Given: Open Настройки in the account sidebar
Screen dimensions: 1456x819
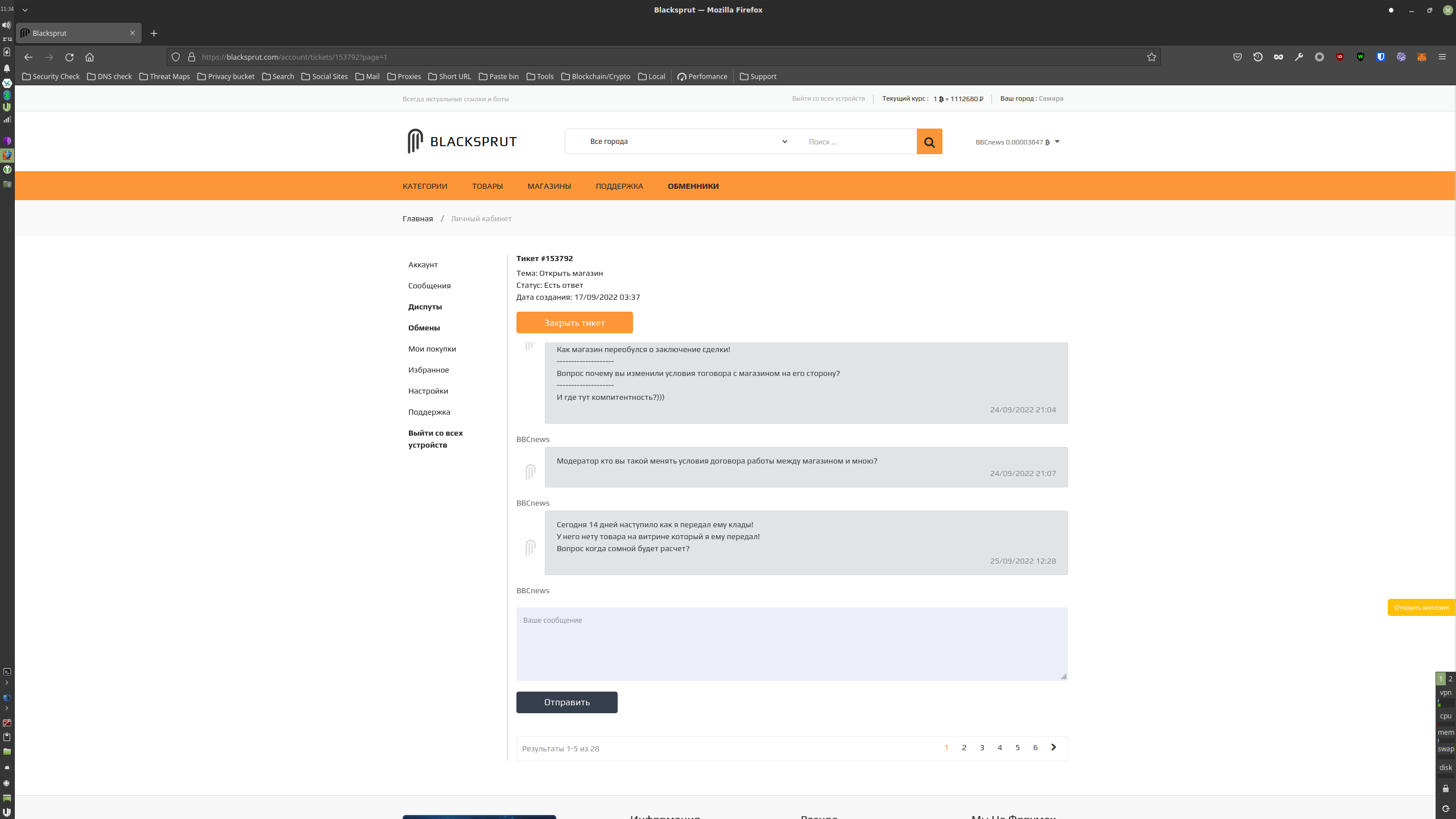Looking at the screenshot, I should click(x=428, y=391).
